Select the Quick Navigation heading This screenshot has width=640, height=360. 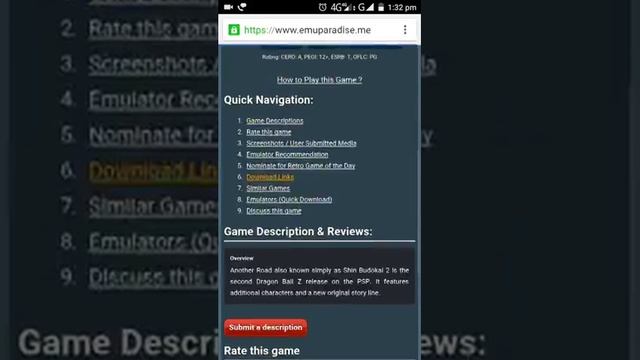click(269, 100)
